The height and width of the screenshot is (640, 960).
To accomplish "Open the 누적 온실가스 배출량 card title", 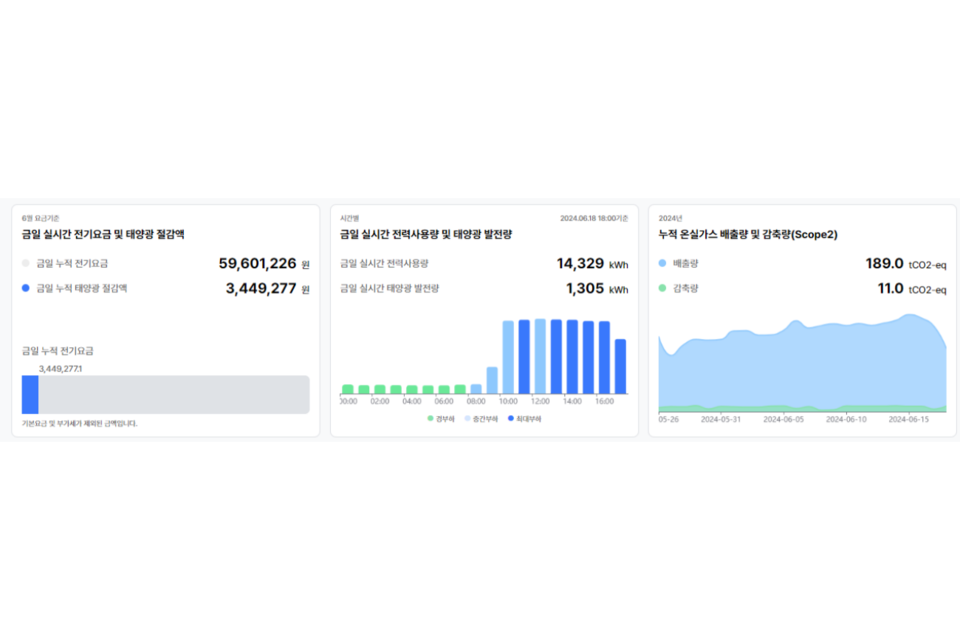I will tap(748, 235).
